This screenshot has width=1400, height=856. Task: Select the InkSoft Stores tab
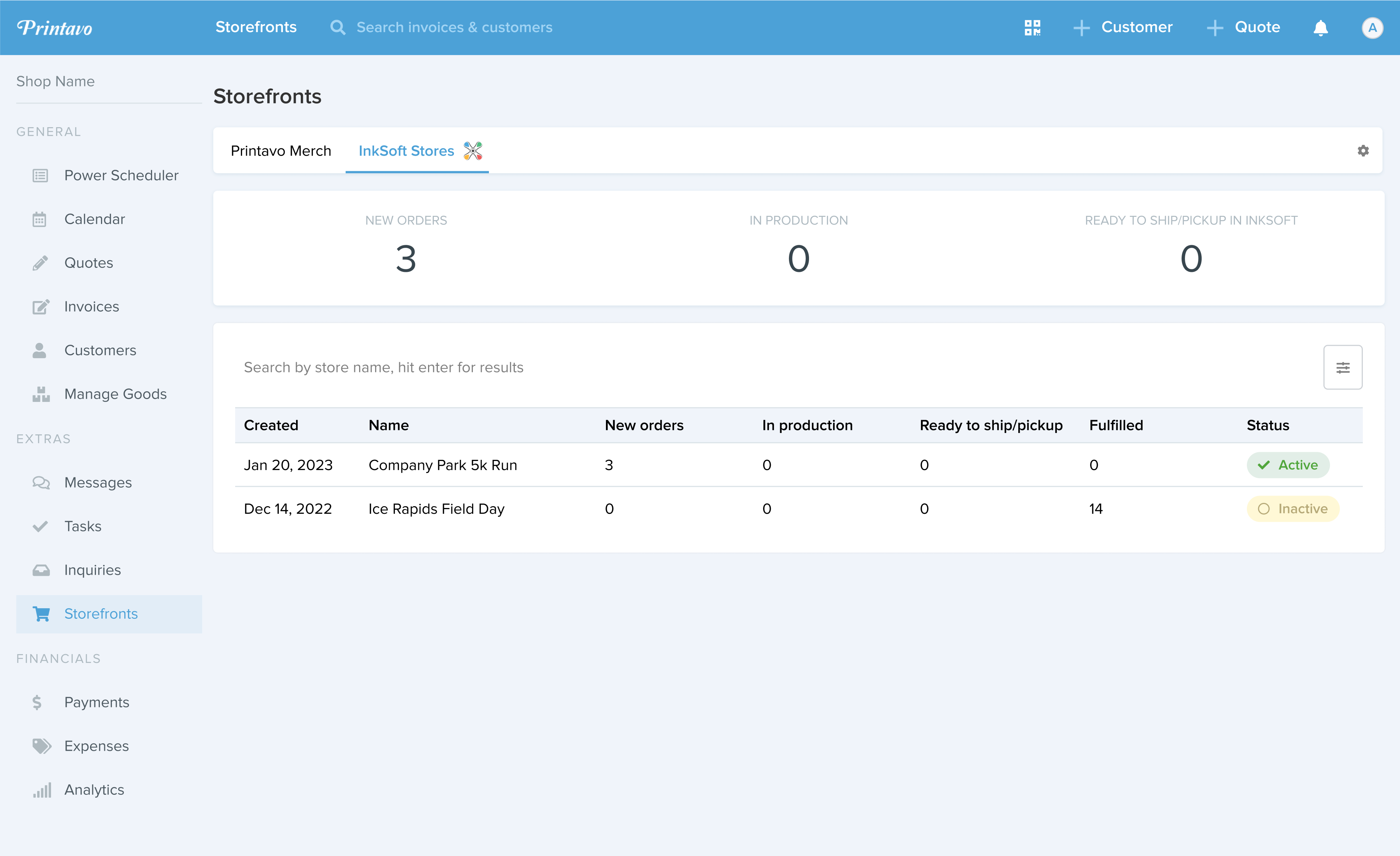[x=406, y=151]
